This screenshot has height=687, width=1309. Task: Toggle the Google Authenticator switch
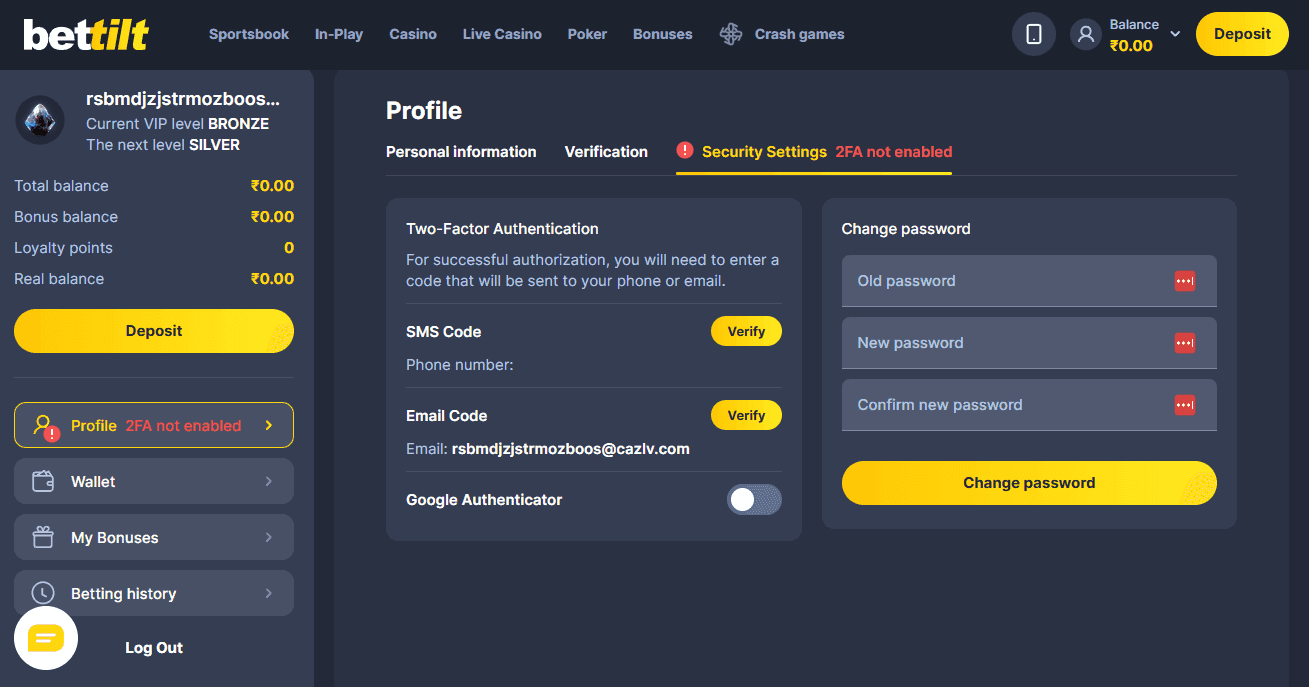[x=754, y=500]
